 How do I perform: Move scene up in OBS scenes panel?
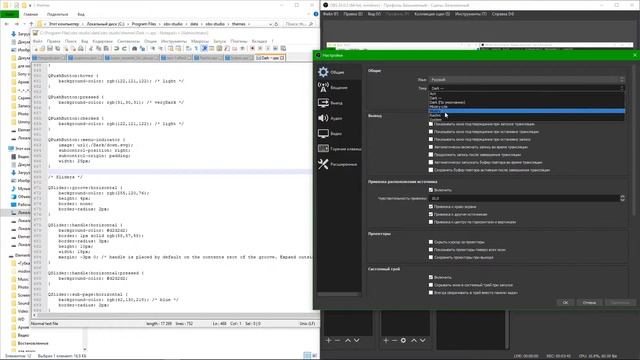point(348,340)
